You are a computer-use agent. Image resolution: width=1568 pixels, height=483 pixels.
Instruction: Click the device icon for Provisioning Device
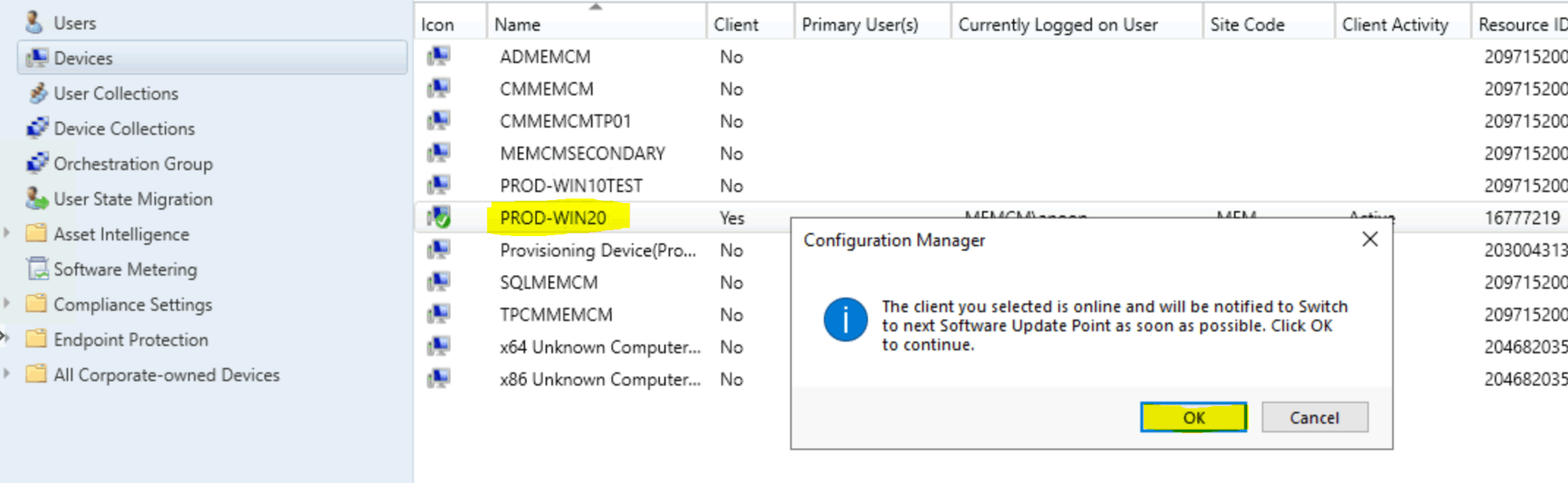point(438,250)
